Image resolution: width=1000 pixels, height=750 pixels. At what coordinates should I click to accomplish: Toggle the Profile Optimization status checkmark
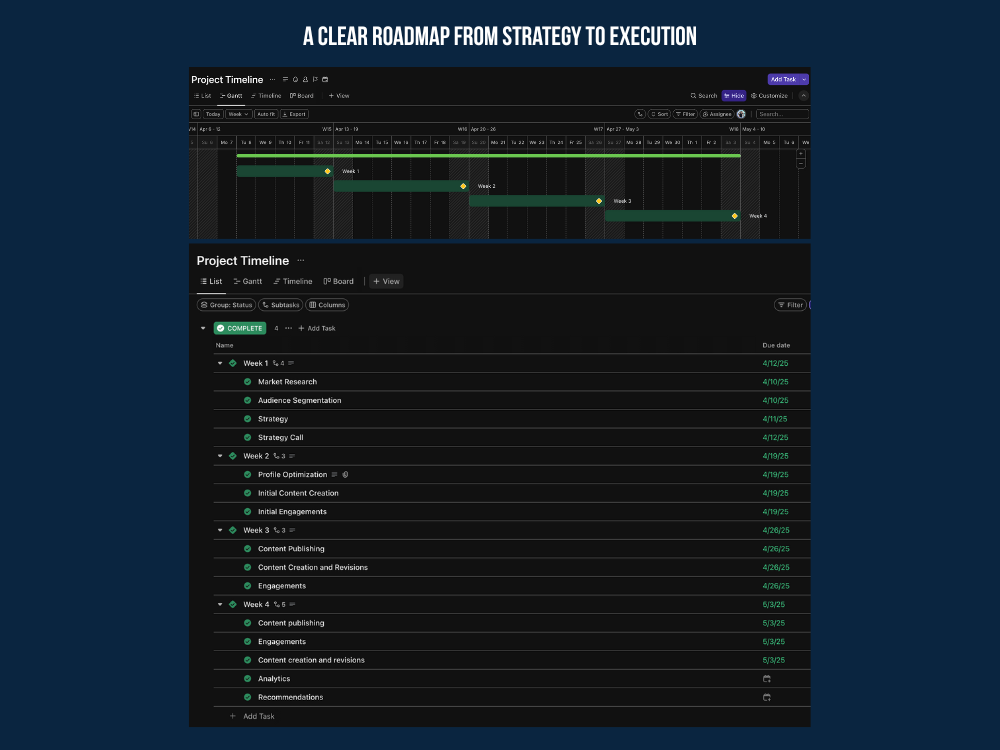tap(247, 475)
